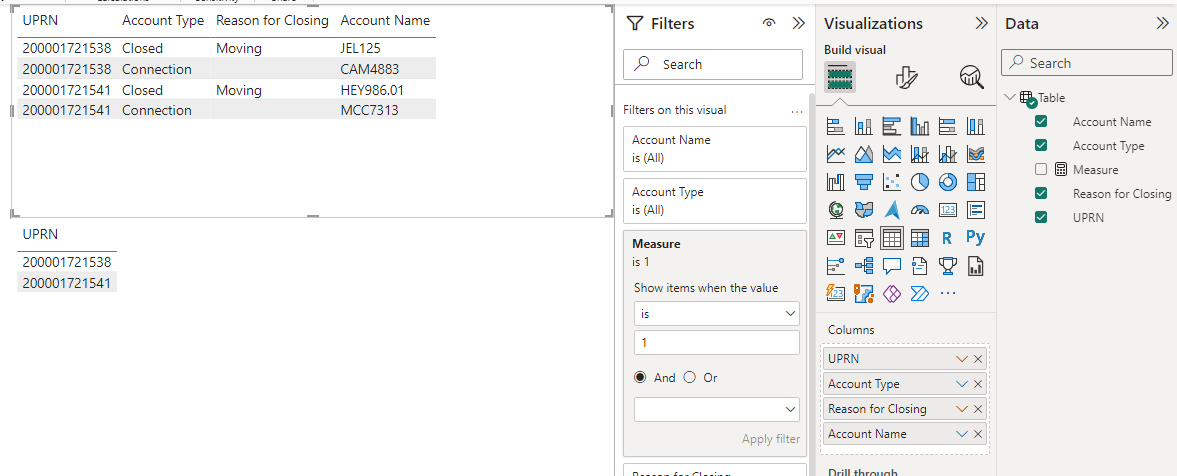Remove Reason for Closing from Columns well
This screenshot has height=476, width=1177.
click(978, 408)
